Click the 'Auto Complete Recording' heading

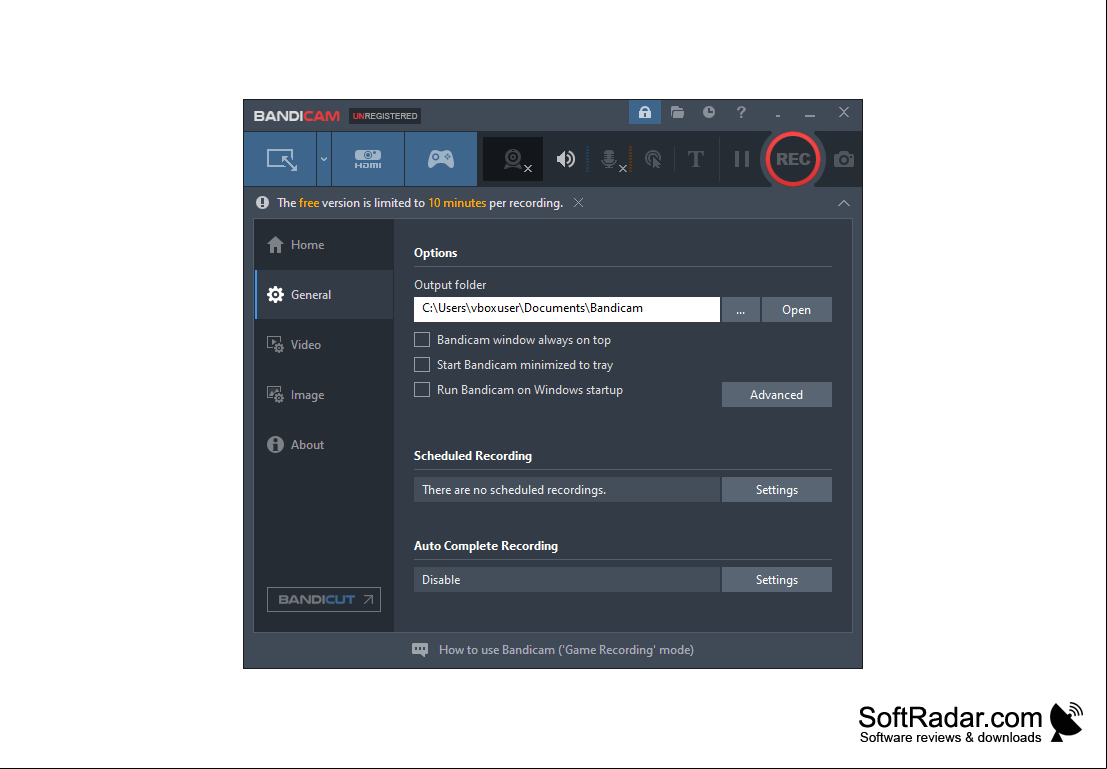pos(486,546)
